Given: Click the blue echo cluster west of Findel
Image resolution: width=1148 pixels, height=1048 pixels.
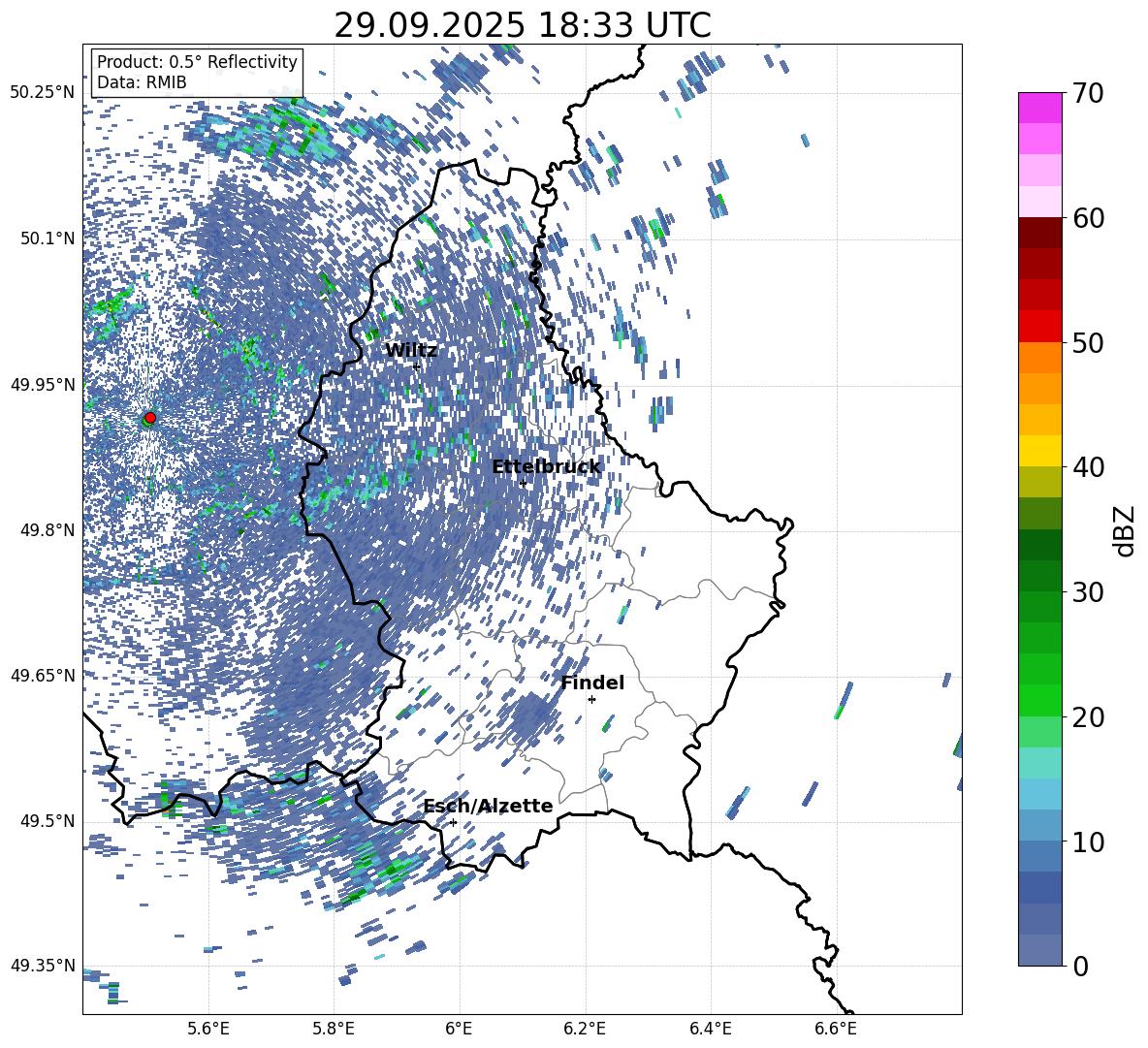Looking at the screenshot, I should point(530,718).
